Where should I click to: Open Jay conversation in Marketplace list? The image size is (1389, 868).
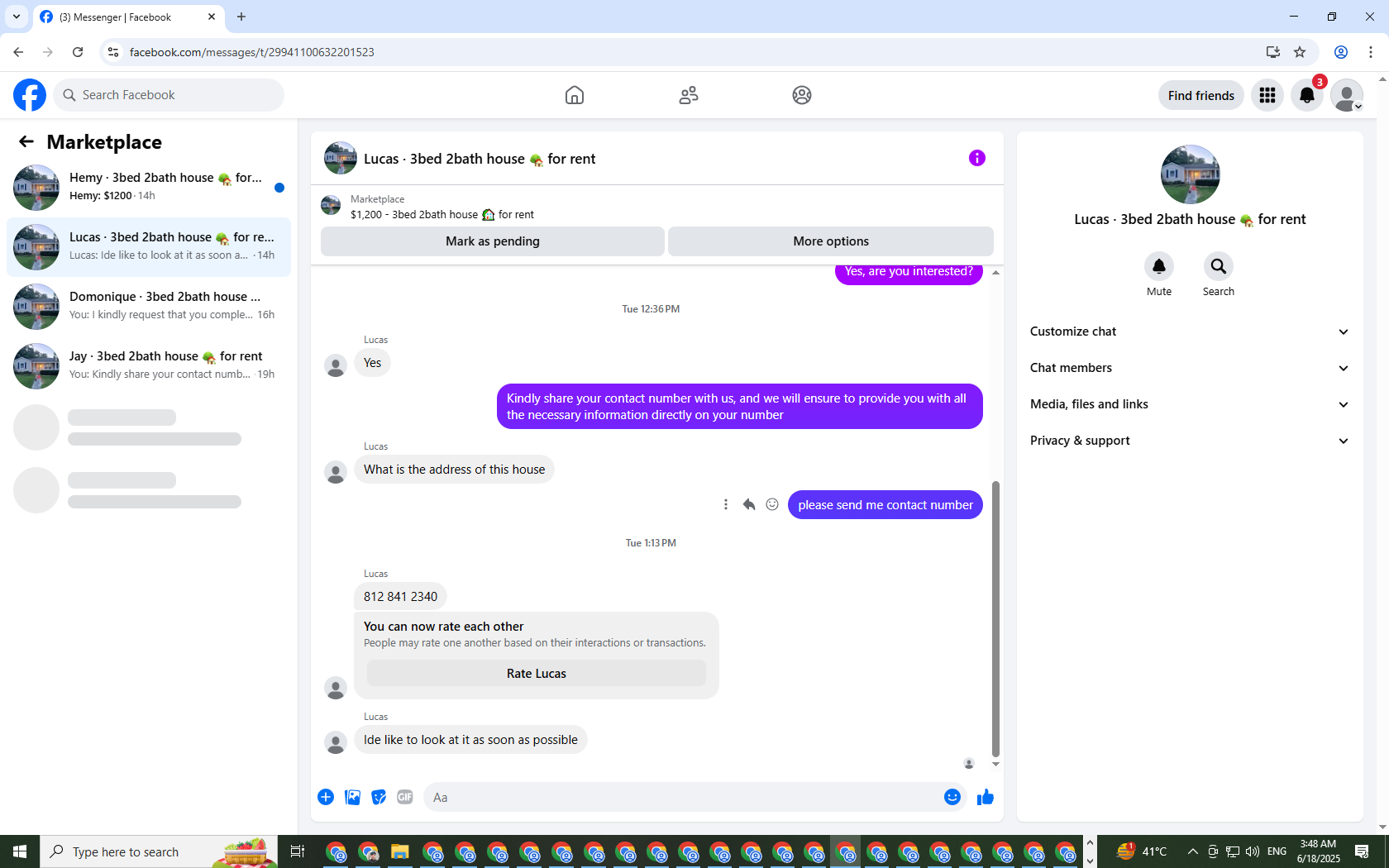149,366
